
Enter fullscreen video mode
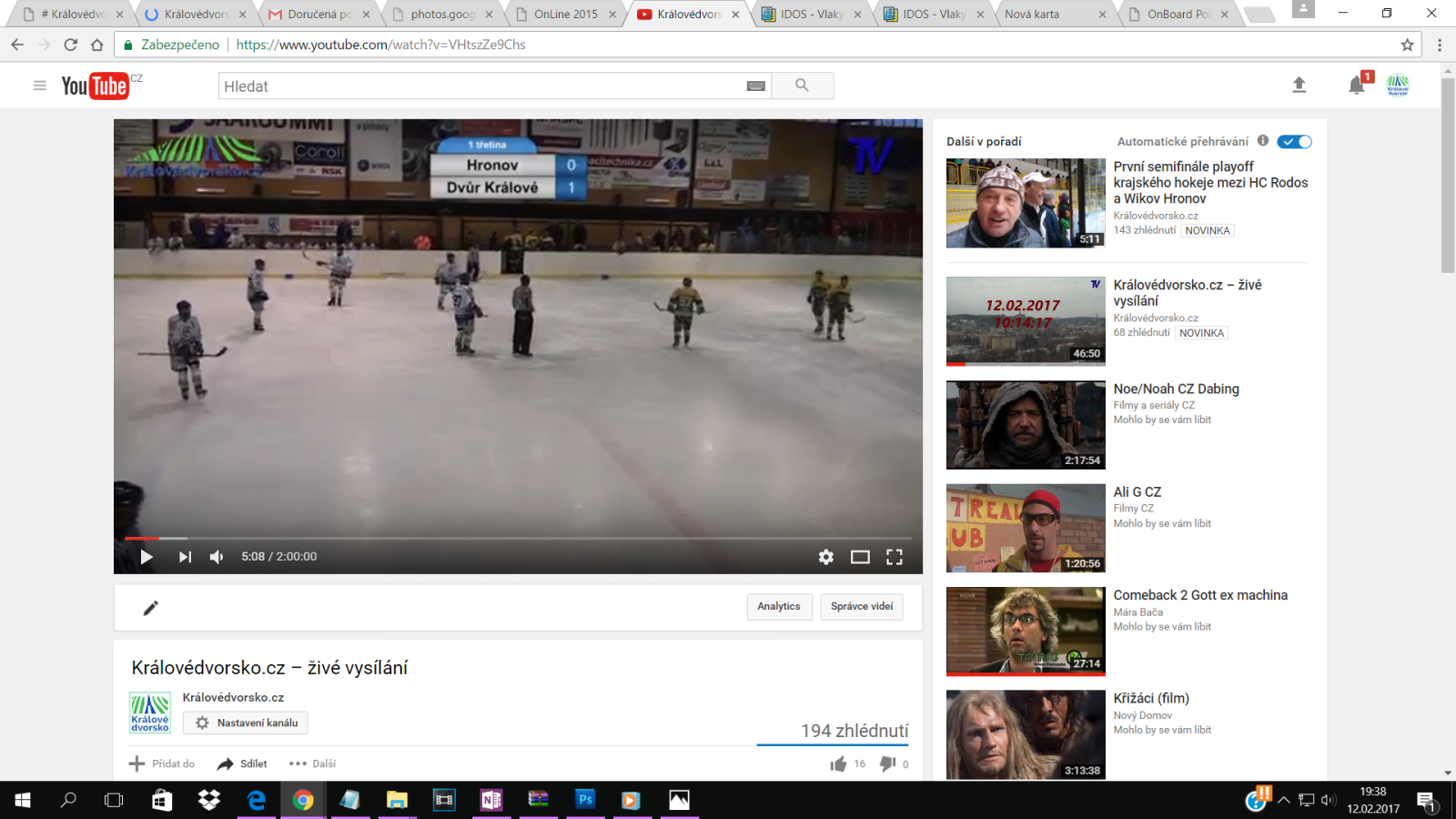click(895, 557)
